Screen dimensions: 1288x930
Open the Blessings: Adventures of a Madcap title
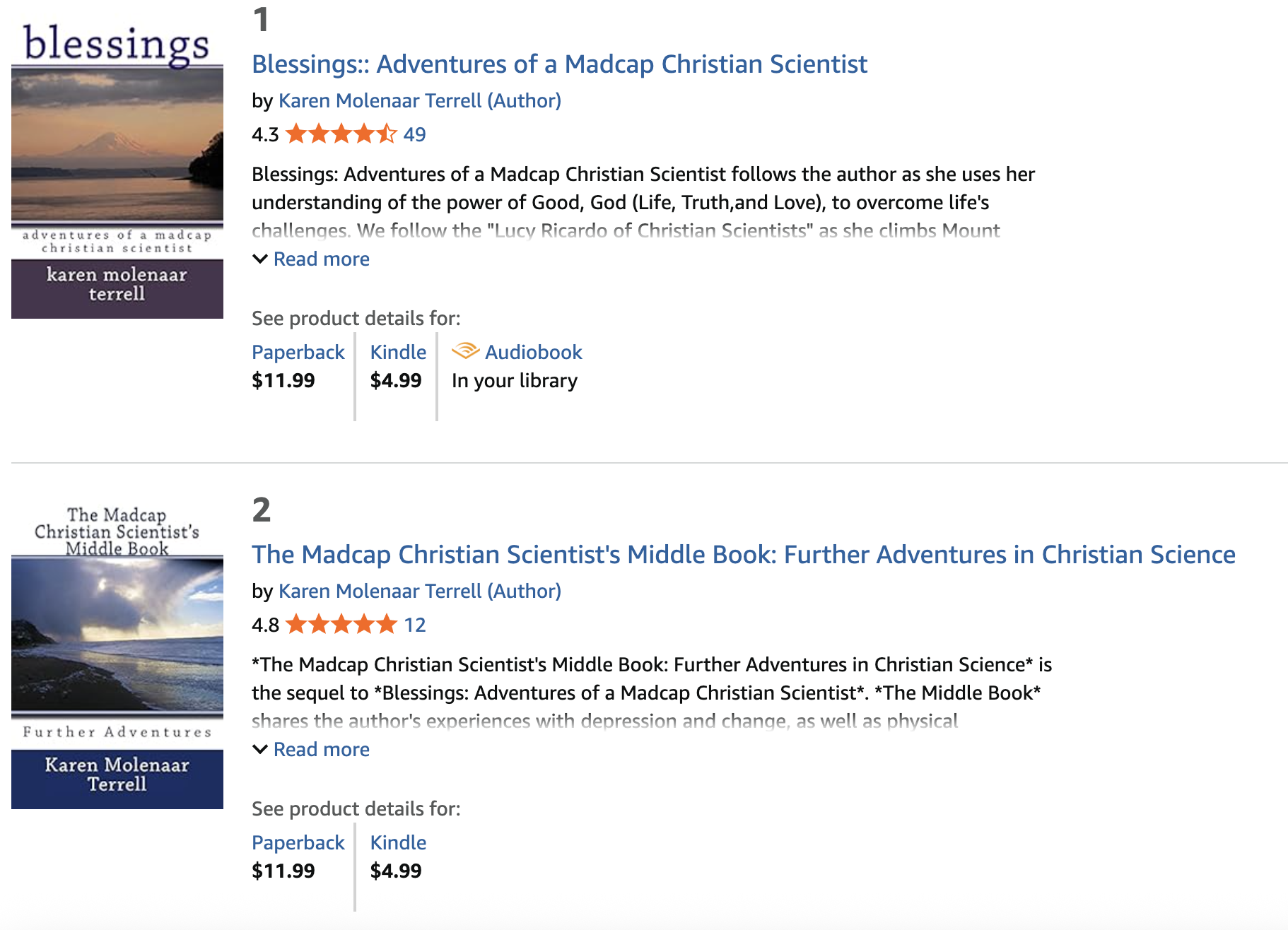(x=559, y=64)
